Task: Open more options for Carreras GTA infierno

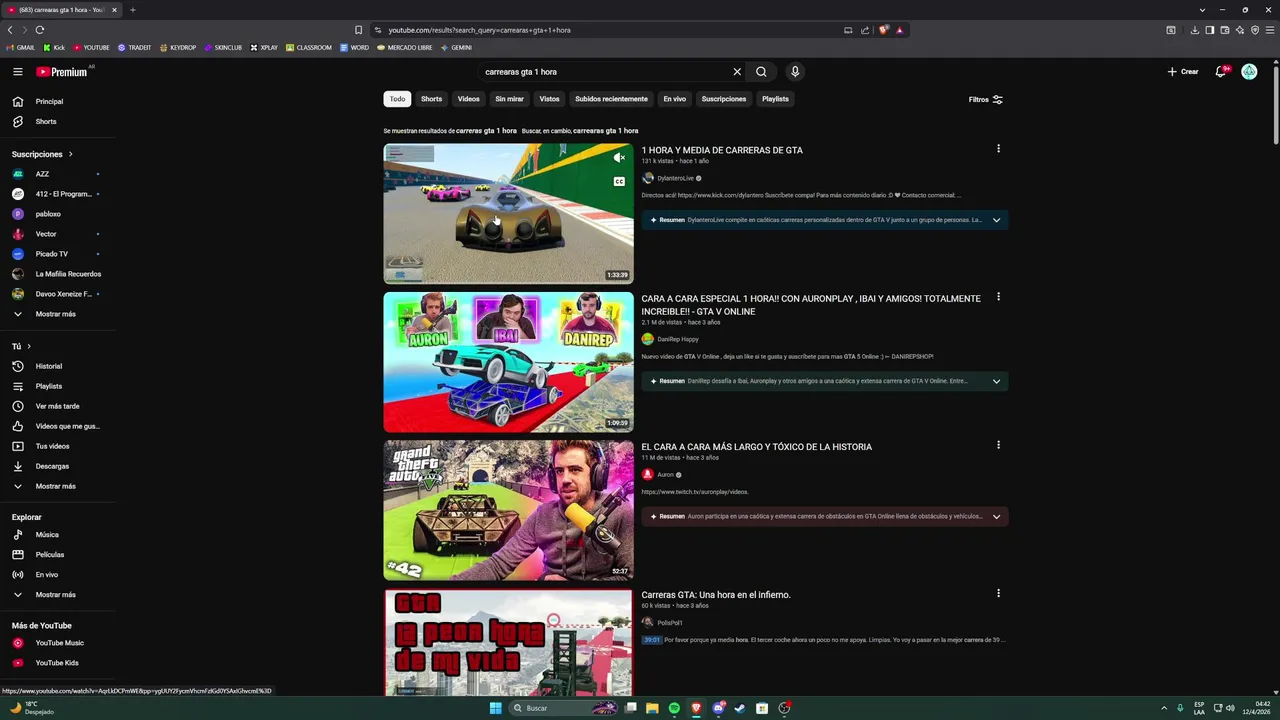Action: [x=998, y=593]
